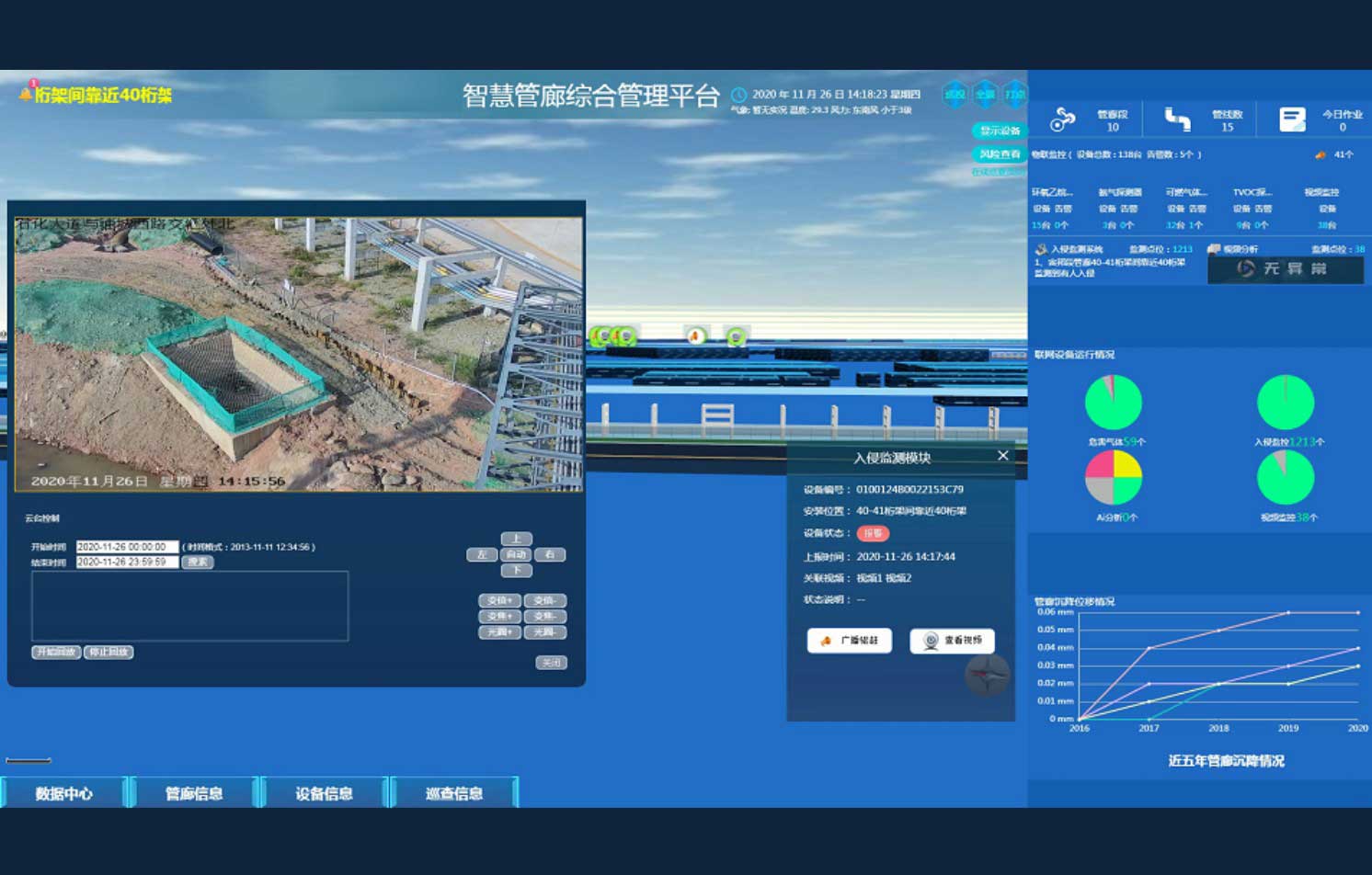Click the 搜索 button beside end time
This screenshot has width=1372, height=875.
[198, 562]
